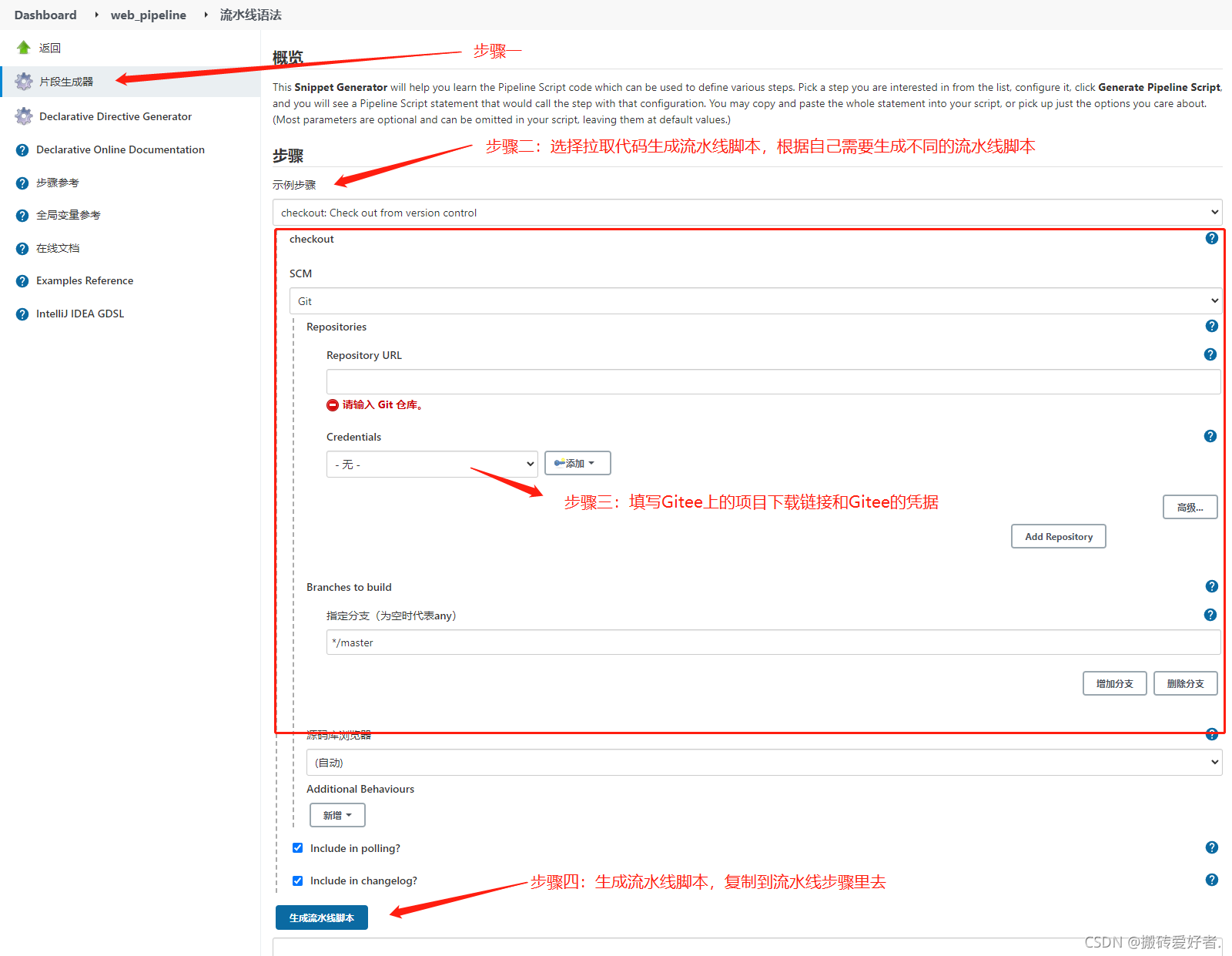
Task: Open 在线文档 link
Action: [x=58, y=249]
